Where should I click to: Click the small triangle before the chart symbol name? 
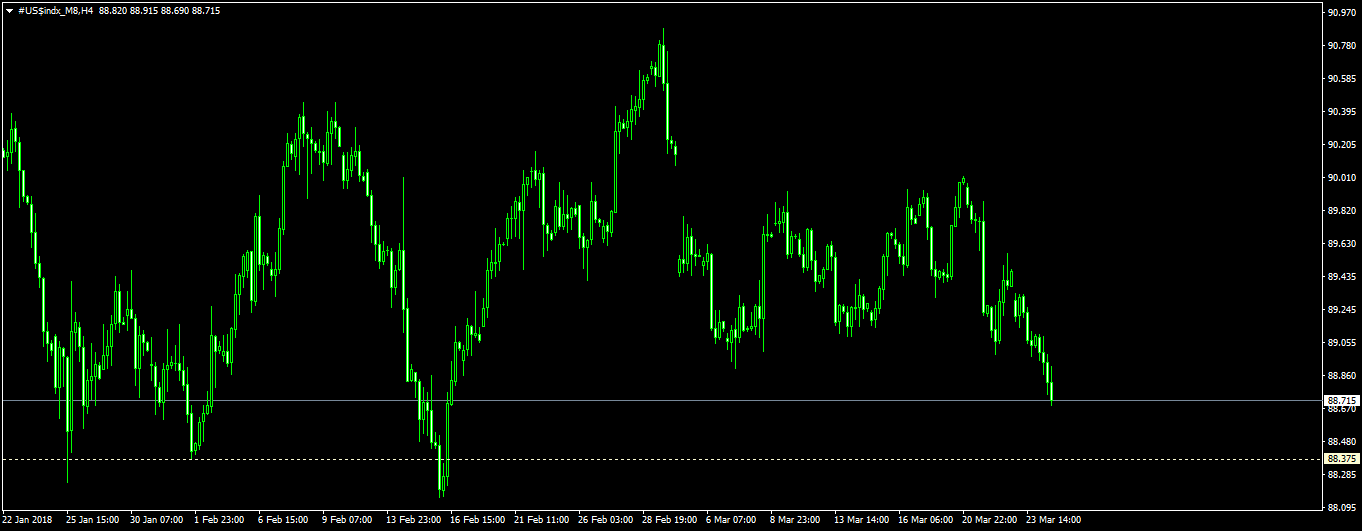click(x=9, y=10)
